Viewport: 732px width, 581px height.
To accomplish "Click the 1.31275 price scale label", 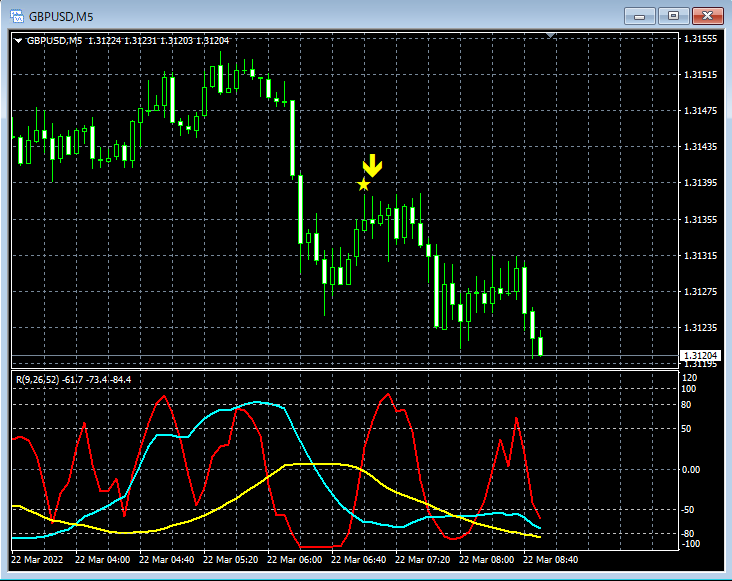I will pyautogui.click(x=700, y=291).
